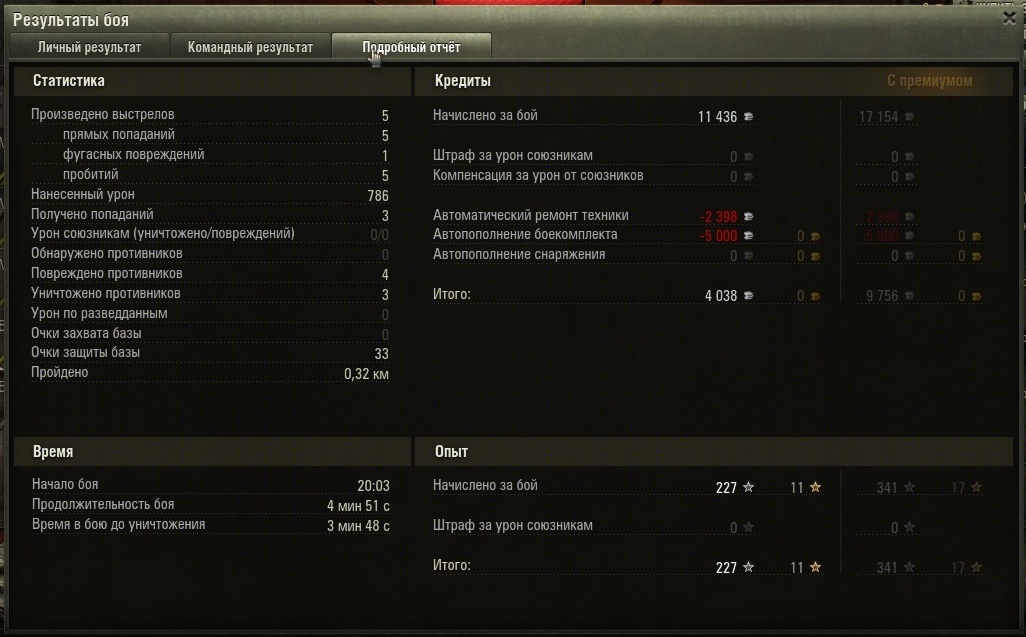The height and width of the screenshot is (637, 1026).
Task: Switch to the Командный результат tab
Action: click(x=250, y=47)
